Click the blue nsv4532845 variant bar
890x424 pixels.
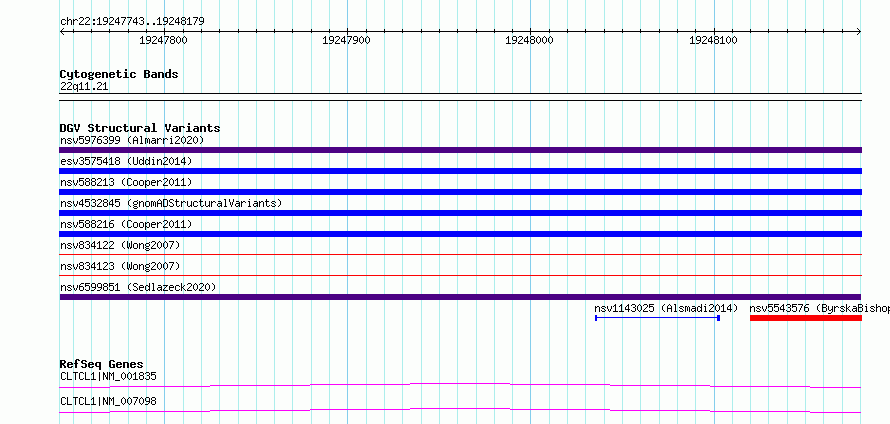(460, 213)
